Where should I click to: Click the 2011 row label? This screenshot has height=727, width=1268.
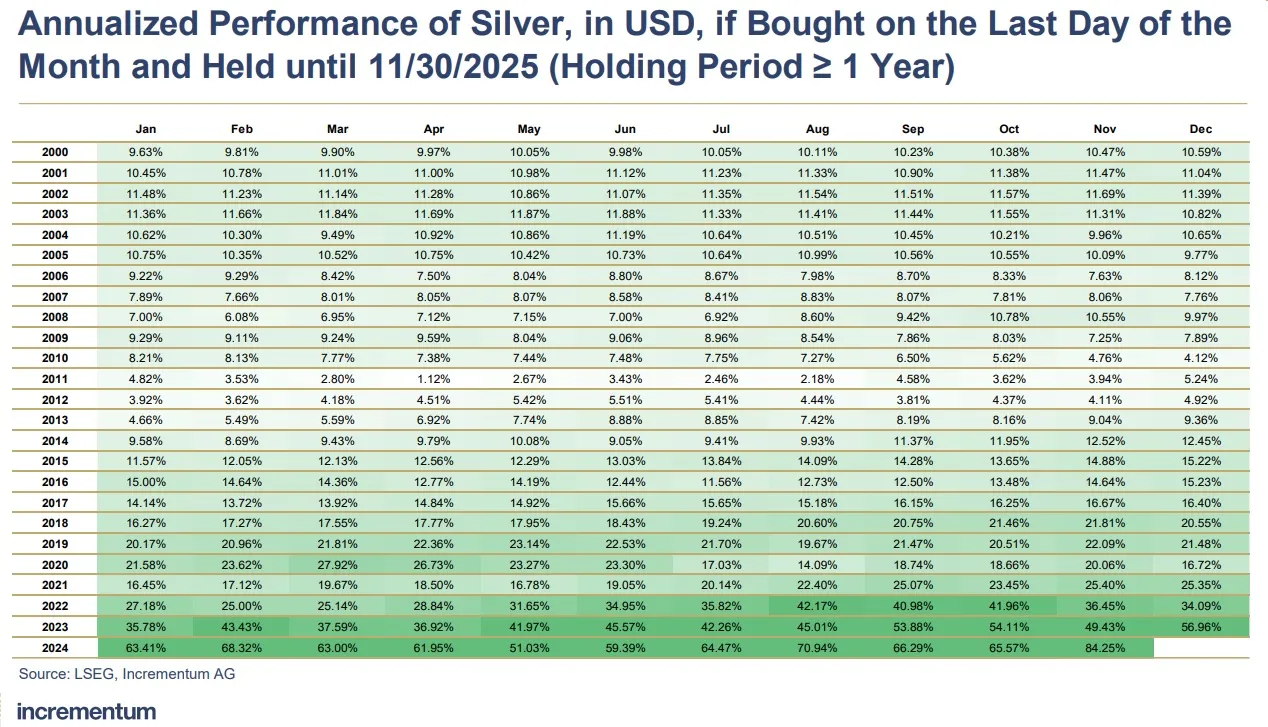pyautogui.click(x=56, y=379)
